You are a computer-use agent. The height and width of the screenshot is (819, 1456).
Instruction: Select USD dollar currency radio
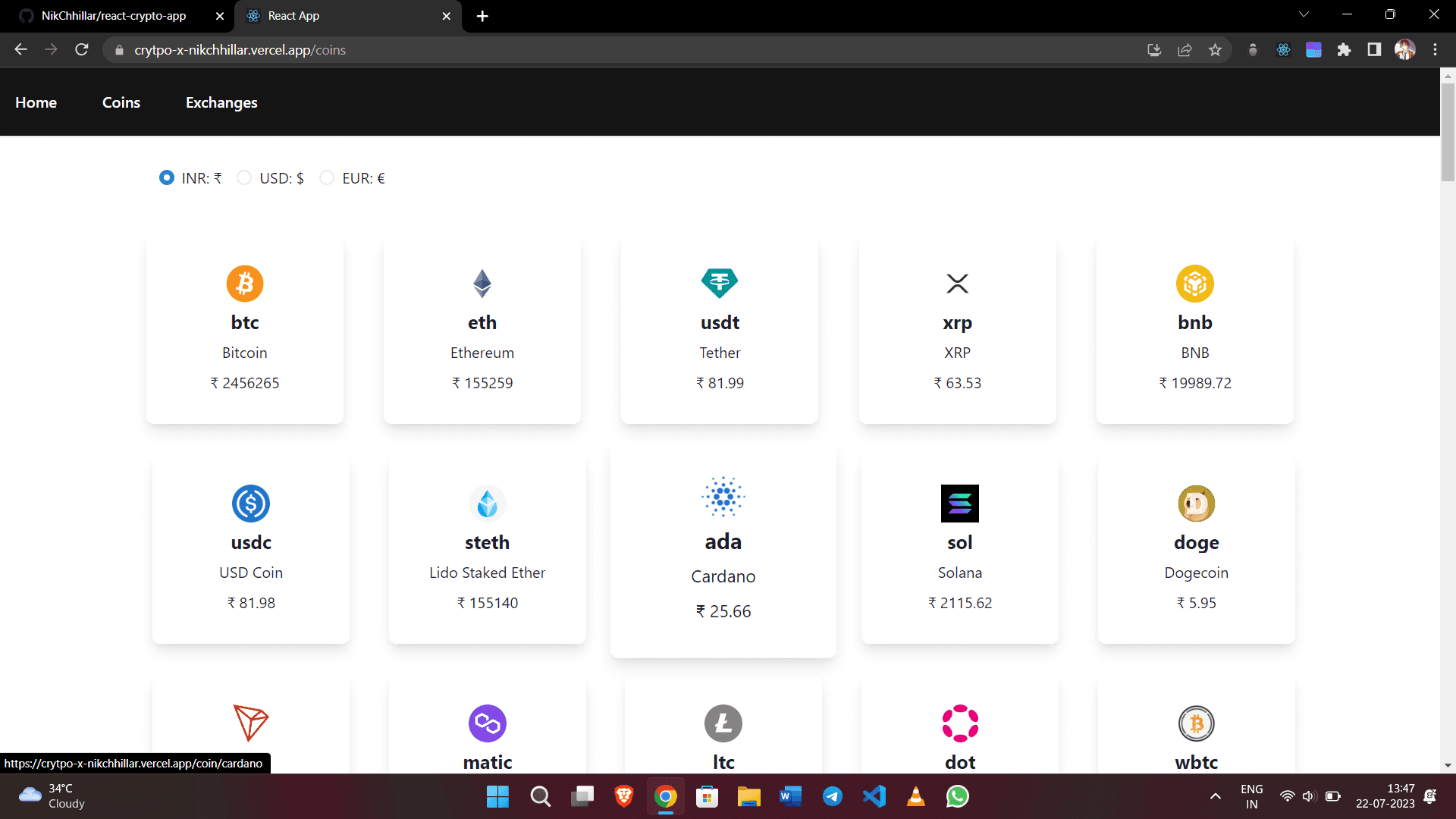pos(244,177)
